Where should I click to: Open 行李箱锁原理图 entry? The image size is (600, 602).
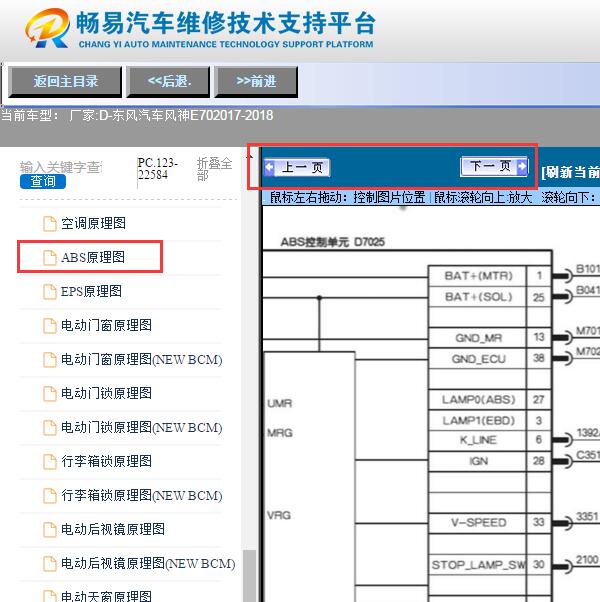pyautogui.click(x=106, y=461)
